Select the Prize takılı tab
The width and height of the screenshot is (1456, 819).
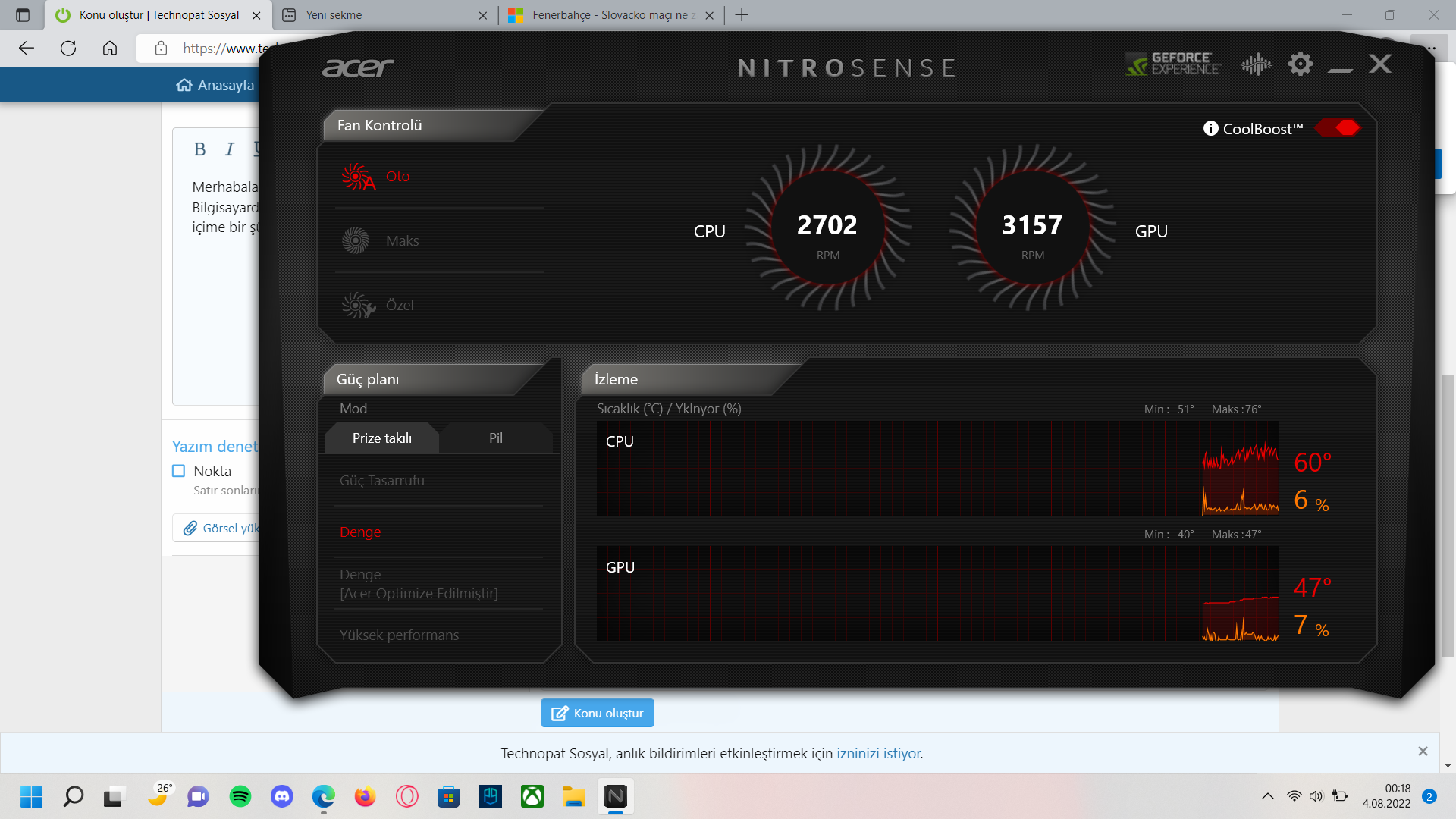(x=381, y=438)
